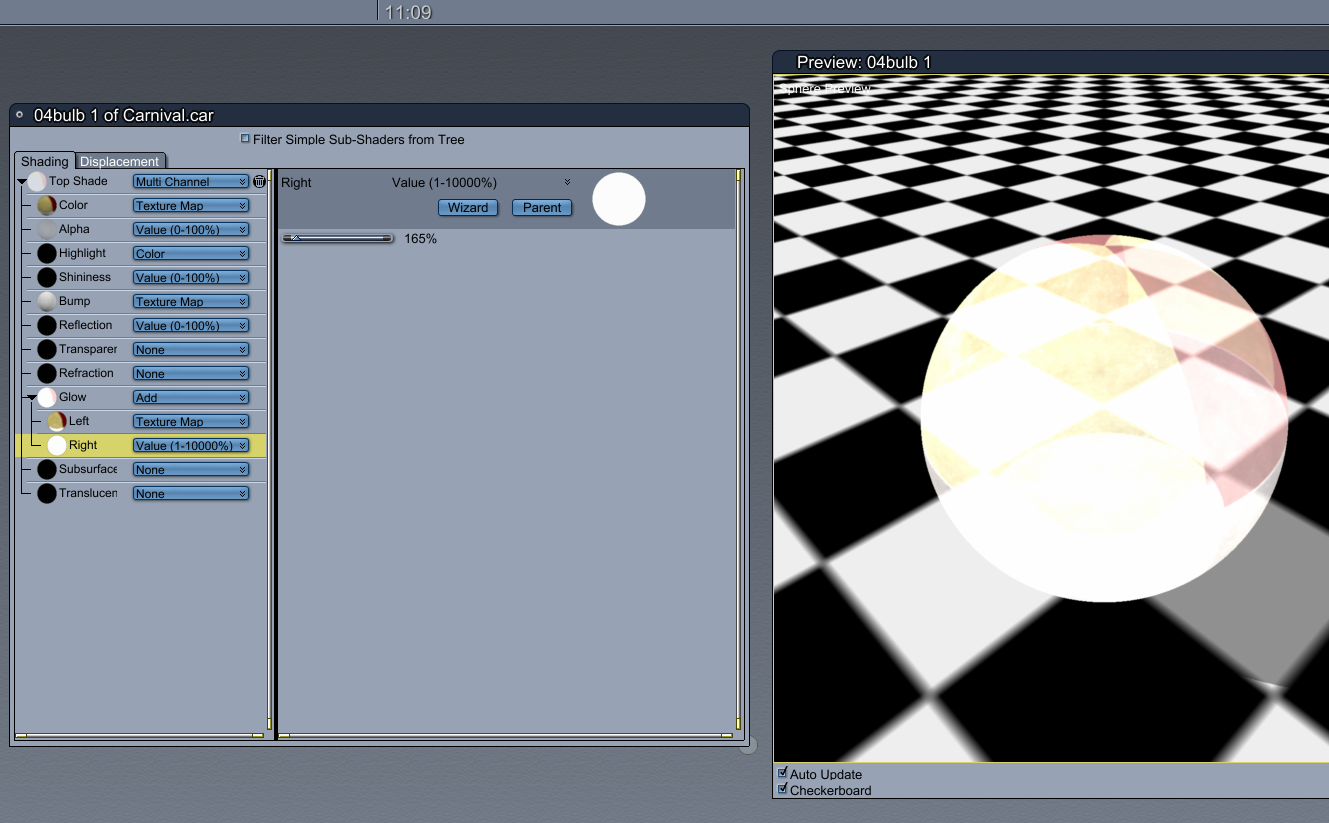Select the Color channel sphere icon
Image resolution: width=1329 pixels, height=823 pixels.
[47, 206]
